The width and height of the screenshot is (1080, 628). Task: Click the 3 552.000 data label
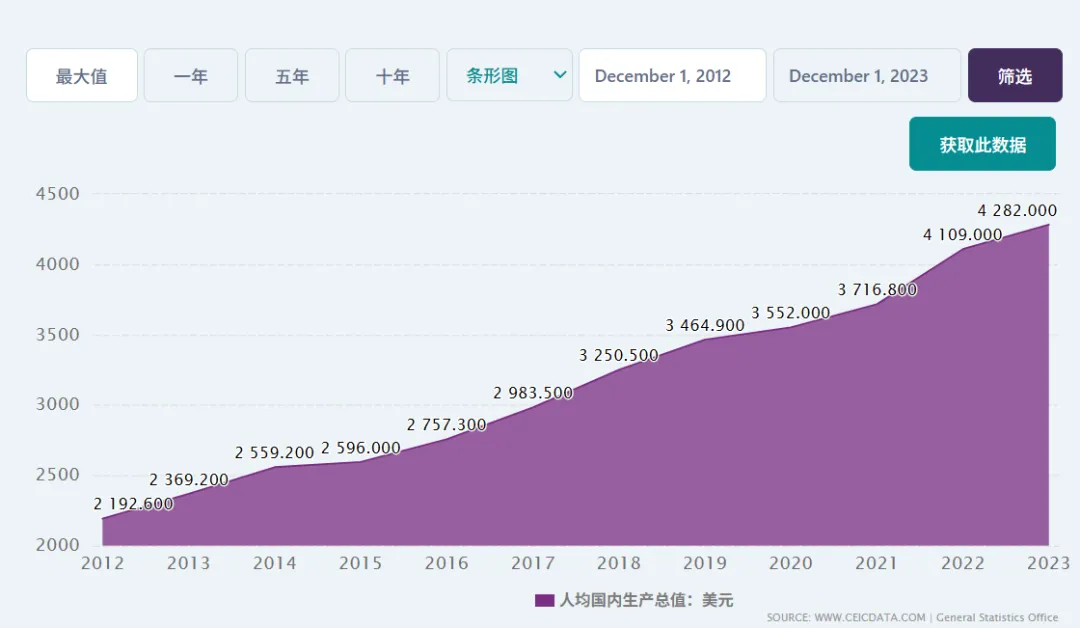(791, 313)
